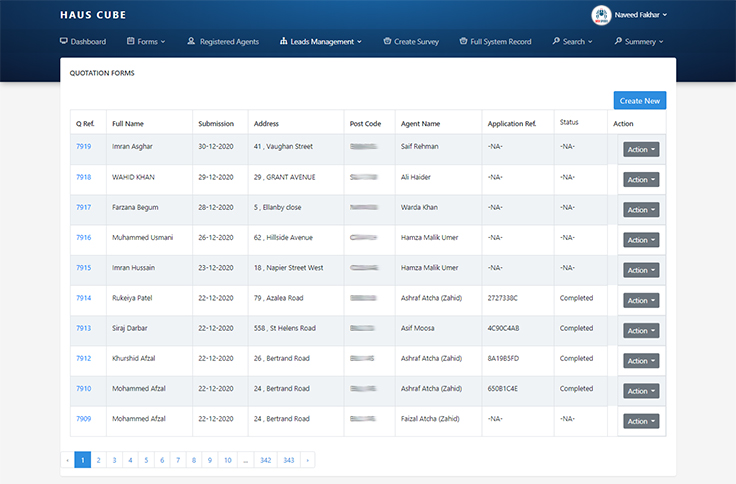
Task: Open Action dropdown for Imran Asghar
Action: click(641, 149)
